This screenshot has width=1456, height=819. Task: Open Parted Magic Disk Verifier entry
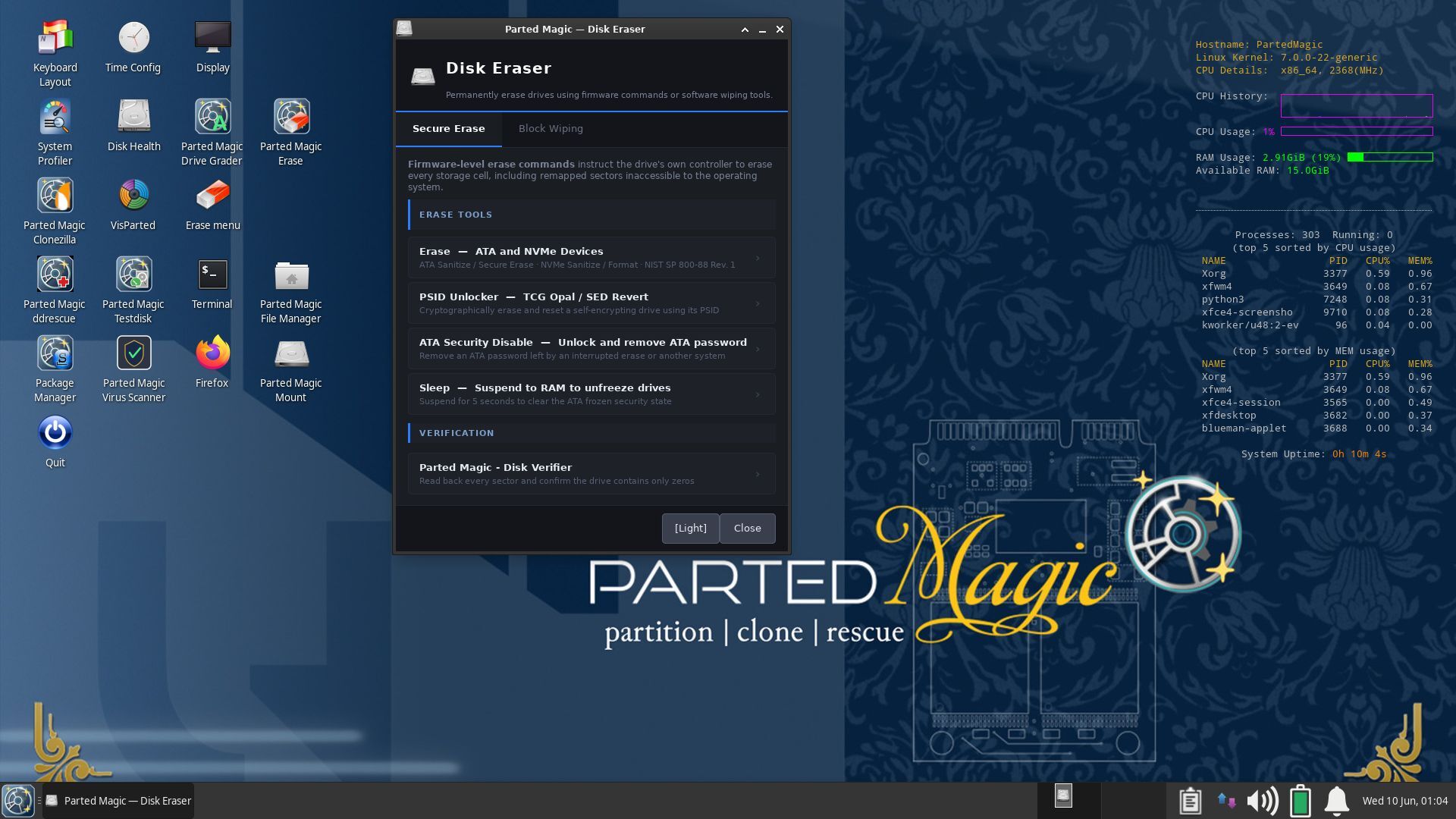[x=591, y=474]
